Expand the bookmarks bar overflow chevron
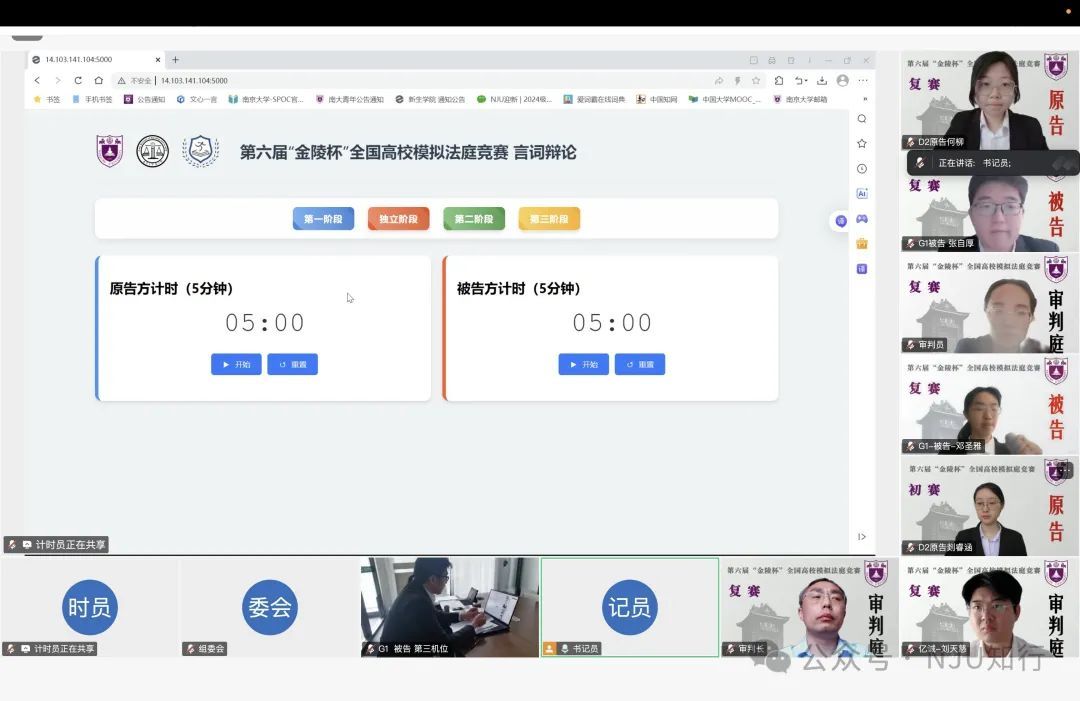The height and width of the screenshot is (701, 1080). click(x=865, y=99)
